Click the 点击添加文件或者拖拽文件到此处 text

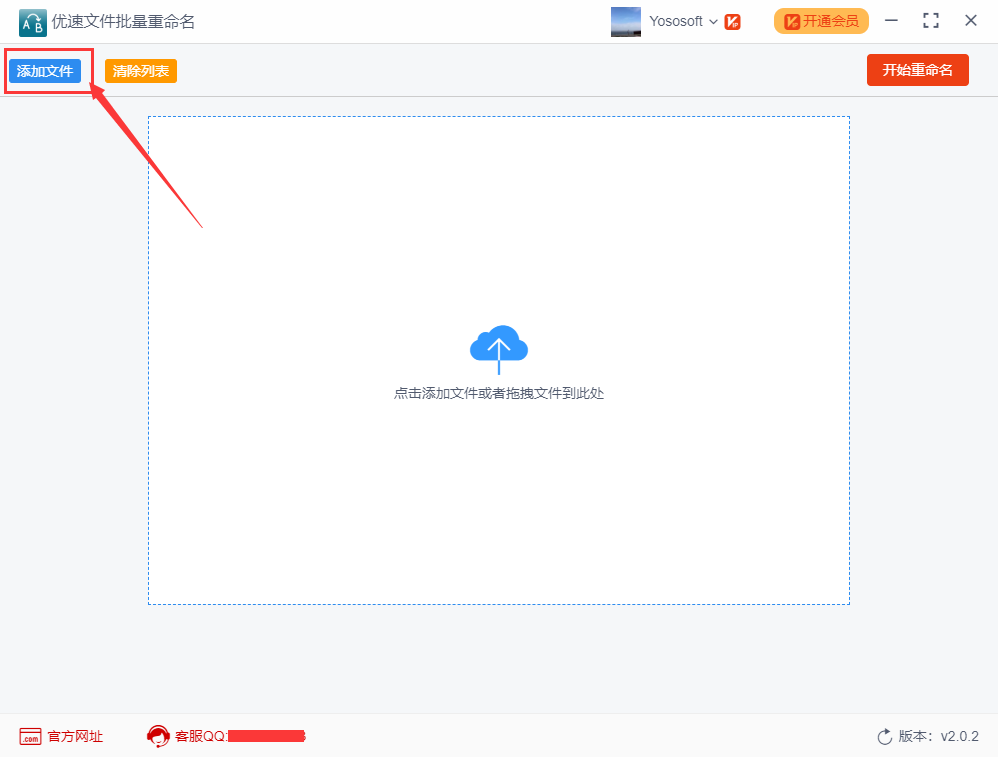pyautogui.click(x=498, y=393)
